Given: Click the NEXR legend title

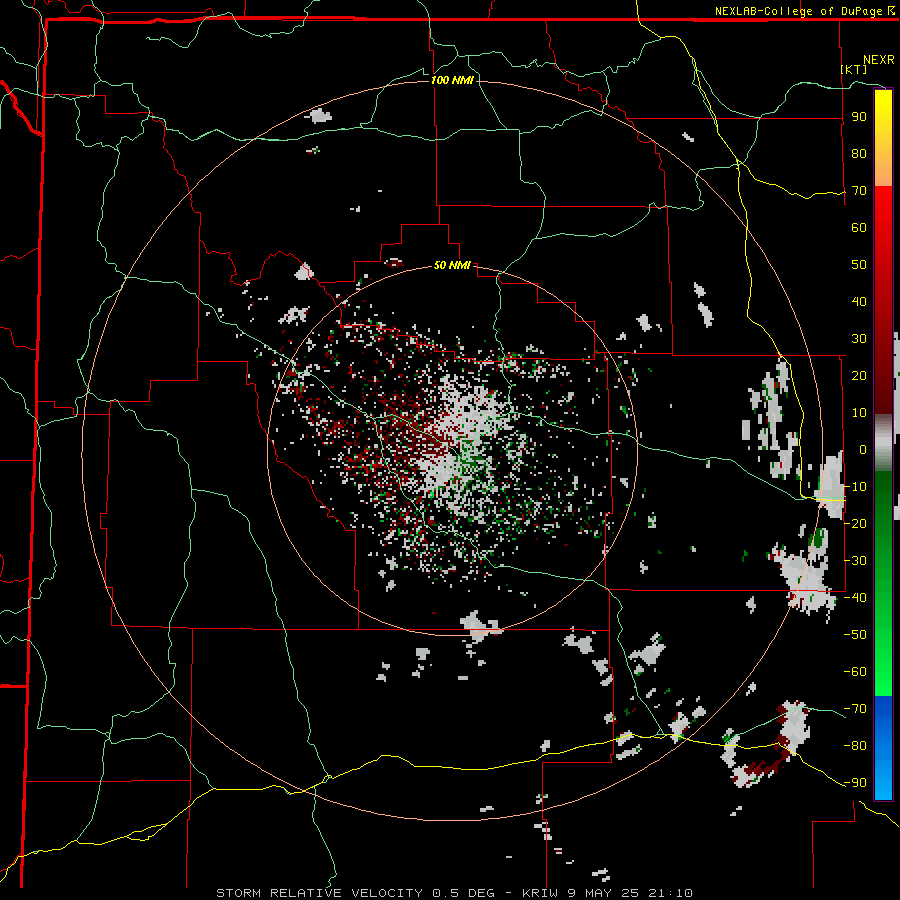Looking at the screenshot, I should click(x=879, y=60).
